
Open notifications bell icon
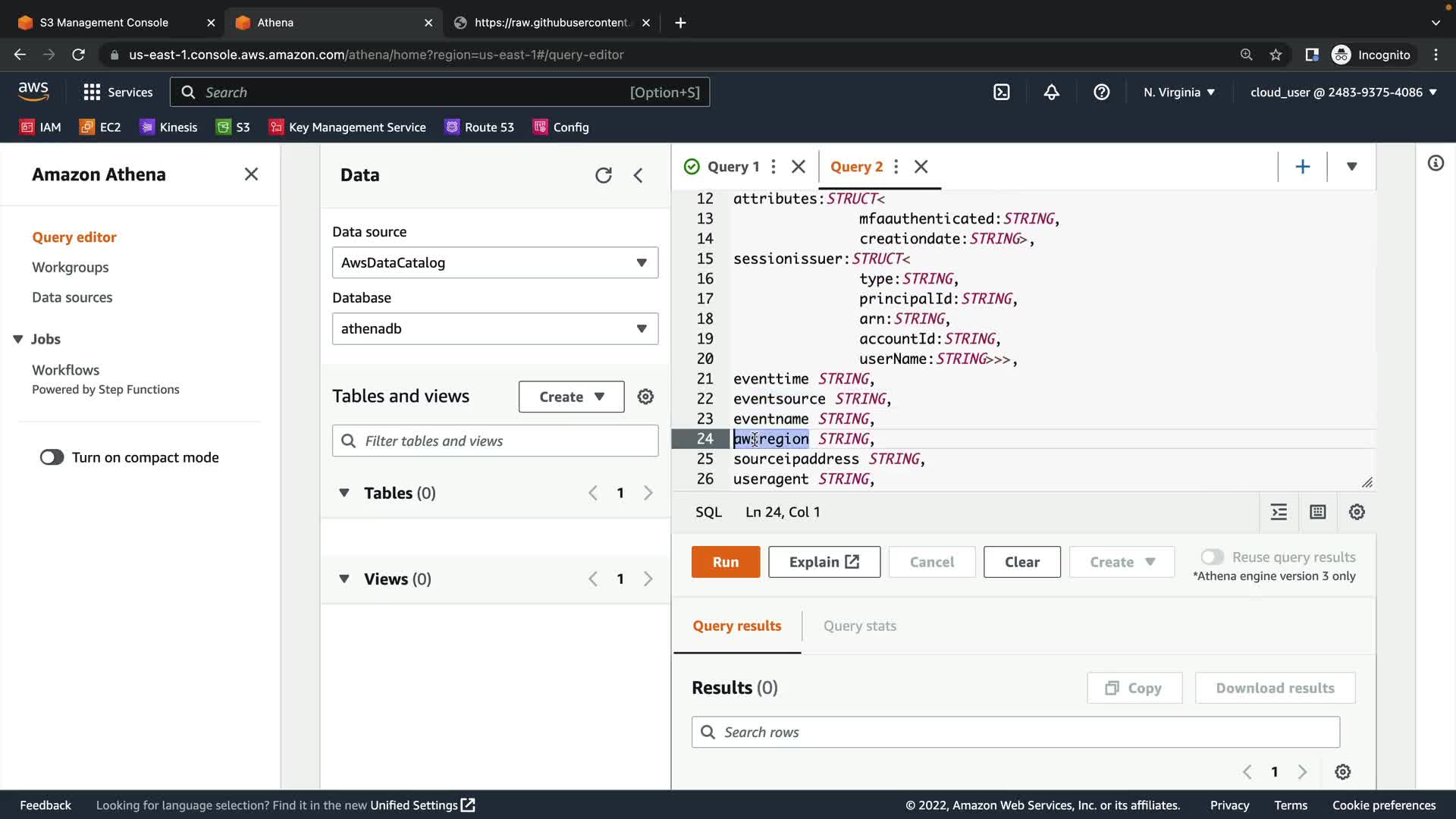(1051, 93)
